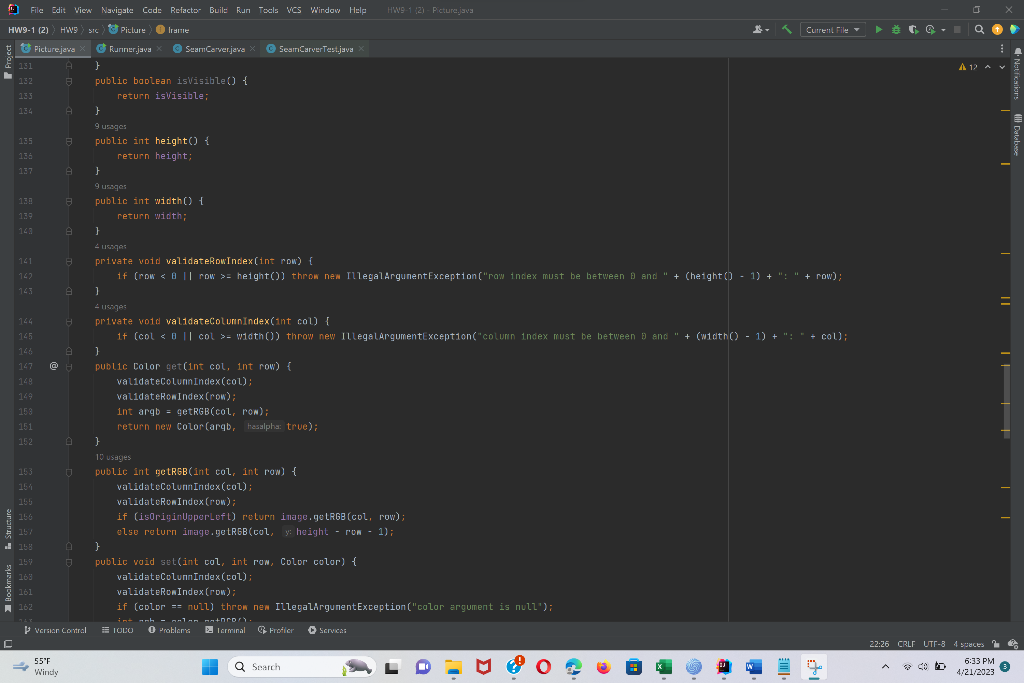Go to next highlighted error arrow
This screenshot has height=683, width=1024.
pos(1002,67)
